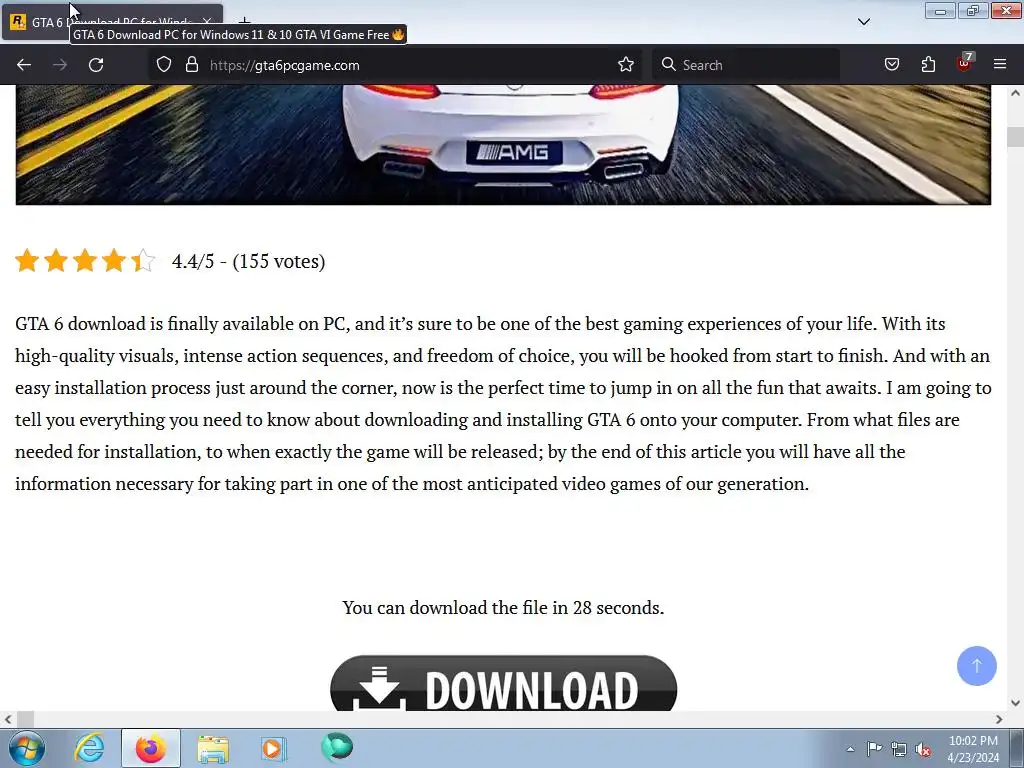Click the horizontal scrollbar thumb
The height and width of the screenshot is (768, 1024).
25,719
